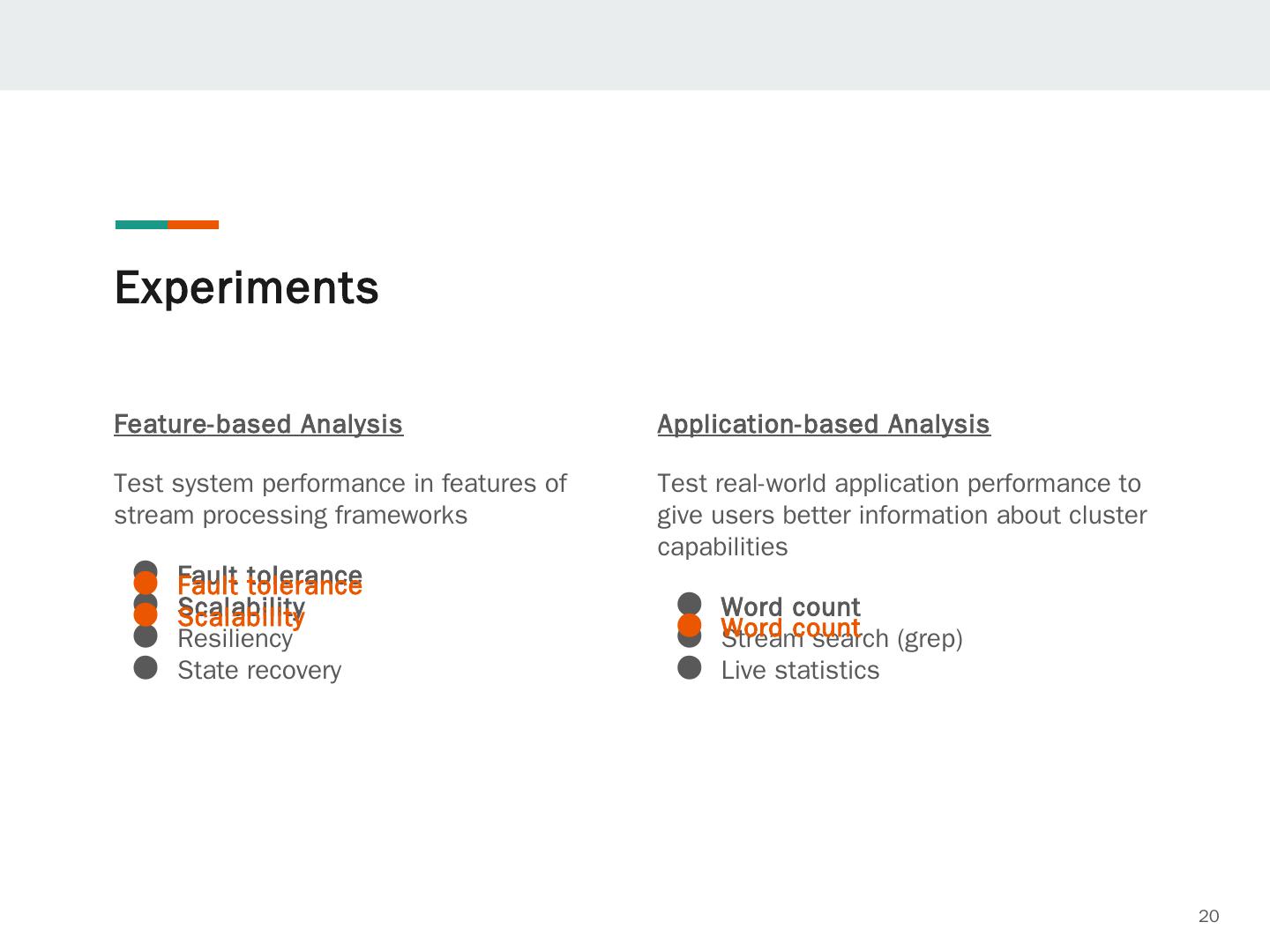Click the Feature-based Analysis underlined heading

pos(258,424)
